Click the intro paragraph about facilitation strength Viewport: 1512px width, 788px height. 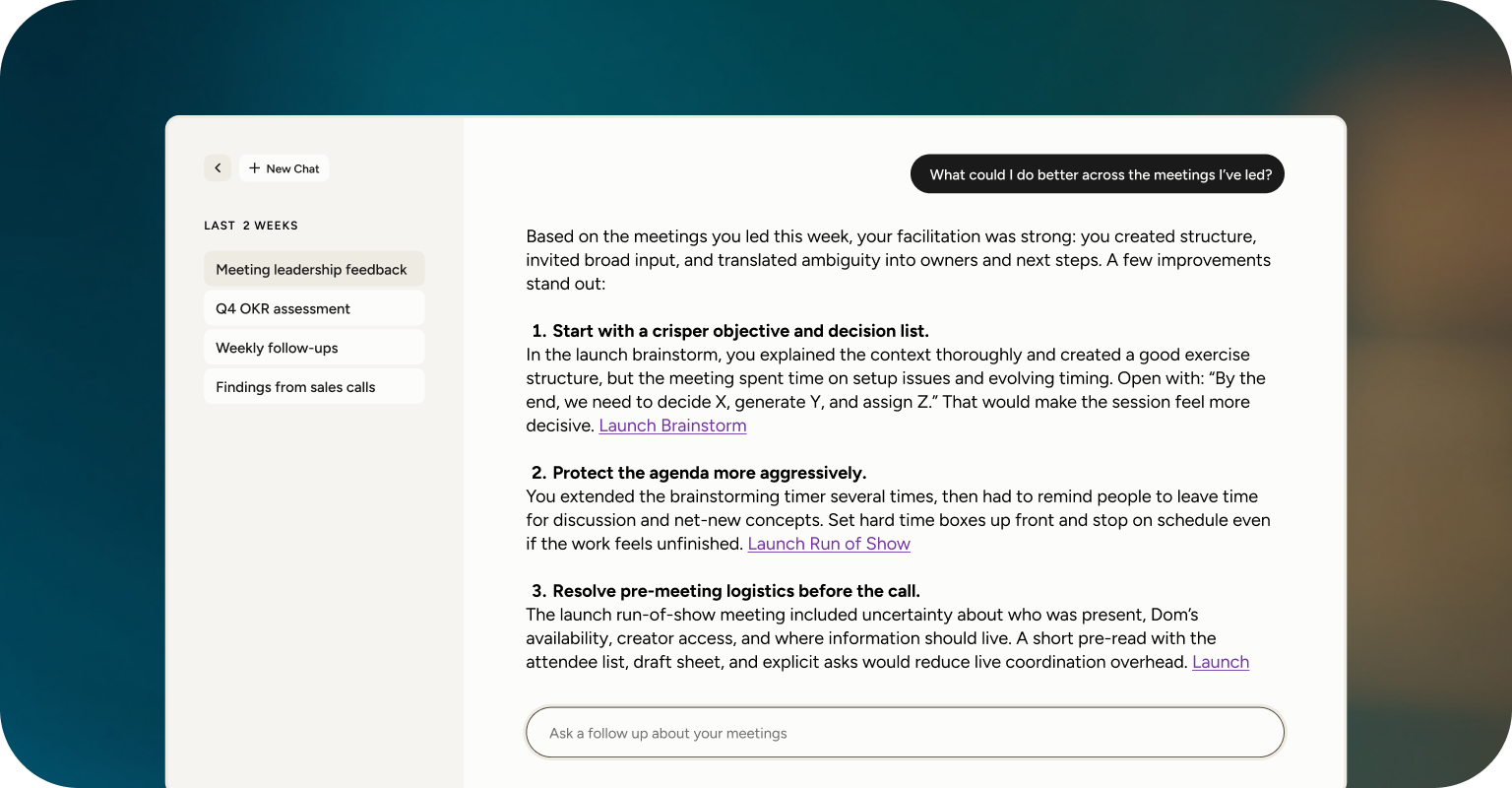coord(898,260)
